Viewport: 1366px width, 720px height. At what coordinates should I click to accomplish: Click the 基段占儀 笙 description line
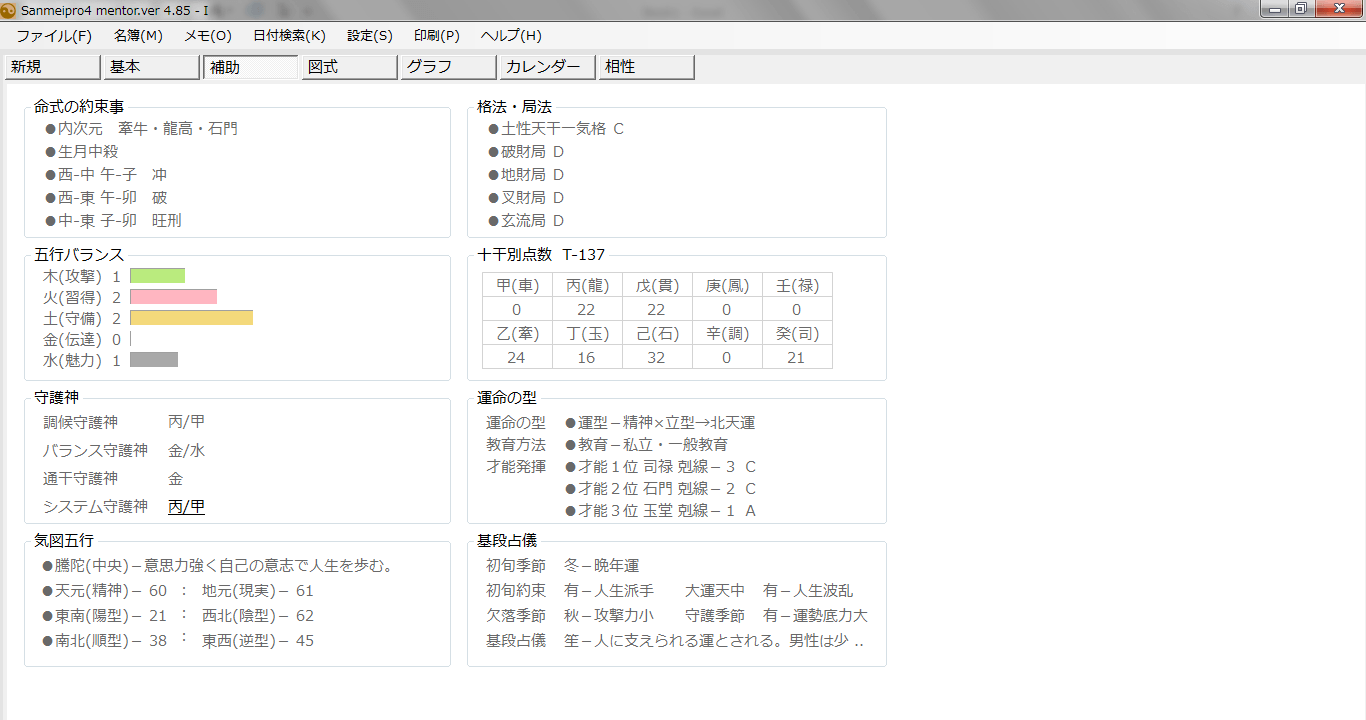[x=675, y=641]
